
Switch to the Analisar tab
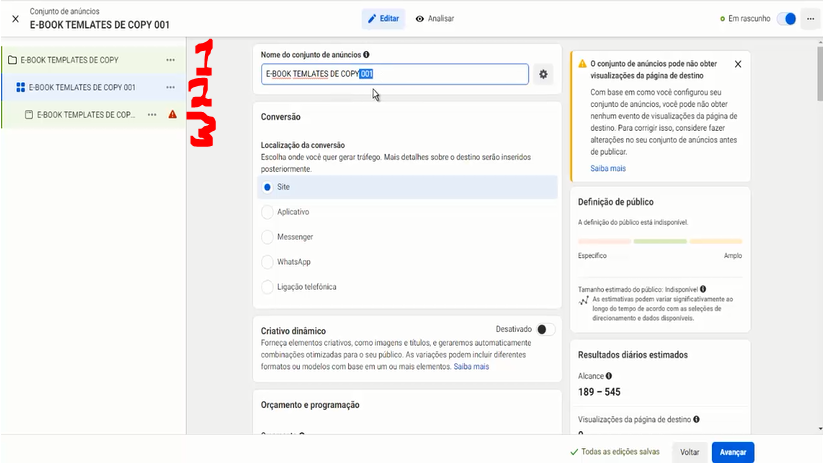[x=434, y=19]
